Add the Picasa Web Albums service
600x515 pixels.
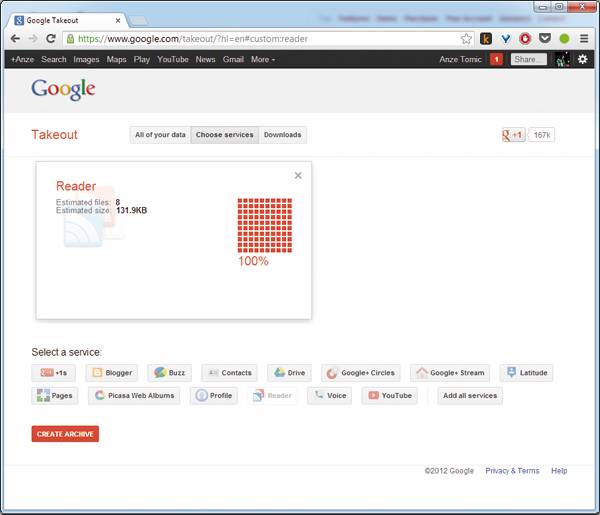click(134, 396)
